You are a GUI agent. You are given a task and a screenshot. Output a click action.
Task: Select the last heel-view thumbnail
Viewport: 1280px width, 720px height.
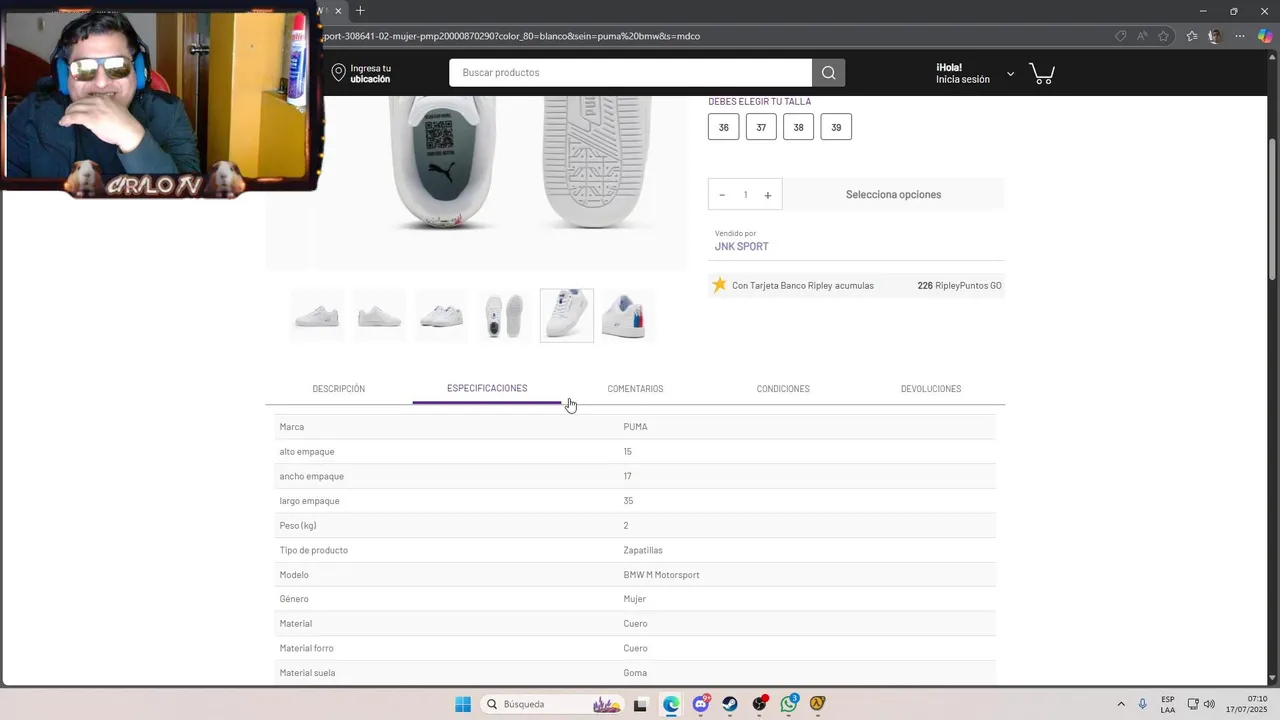click(x=627, y=315)
